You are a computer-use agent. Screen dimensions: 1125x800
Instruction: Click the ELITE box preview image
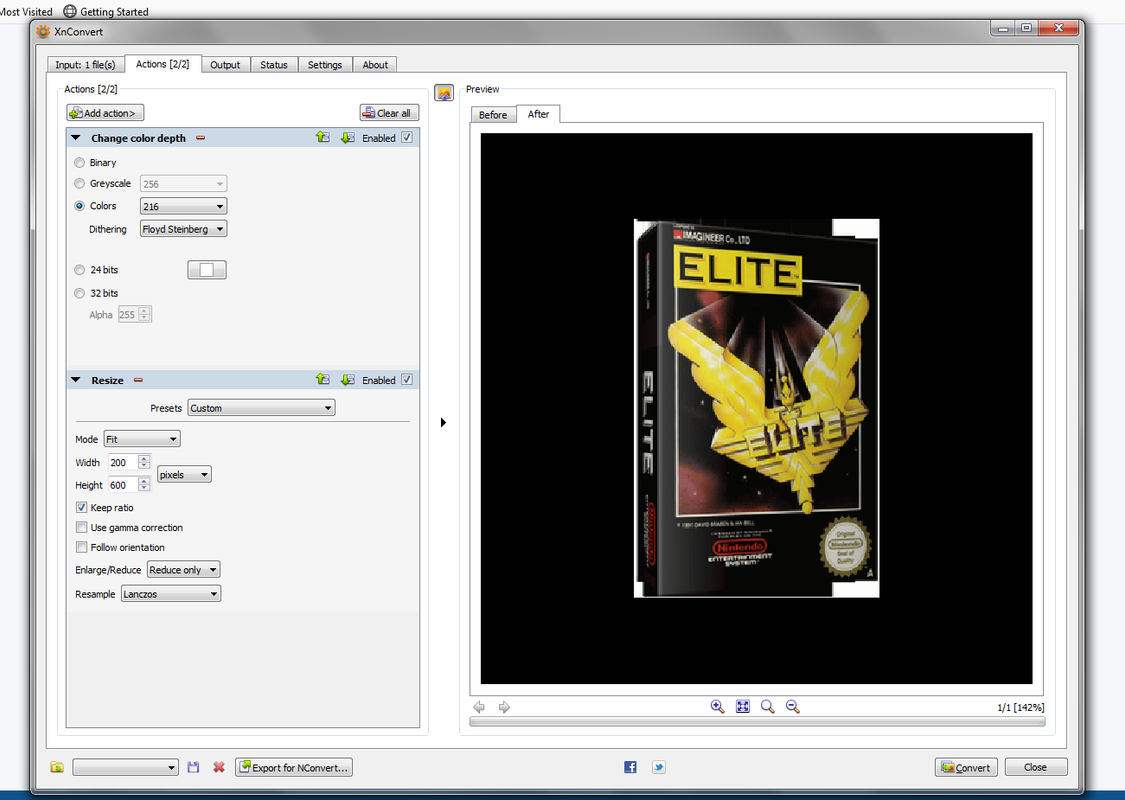(x=756, y=408)
